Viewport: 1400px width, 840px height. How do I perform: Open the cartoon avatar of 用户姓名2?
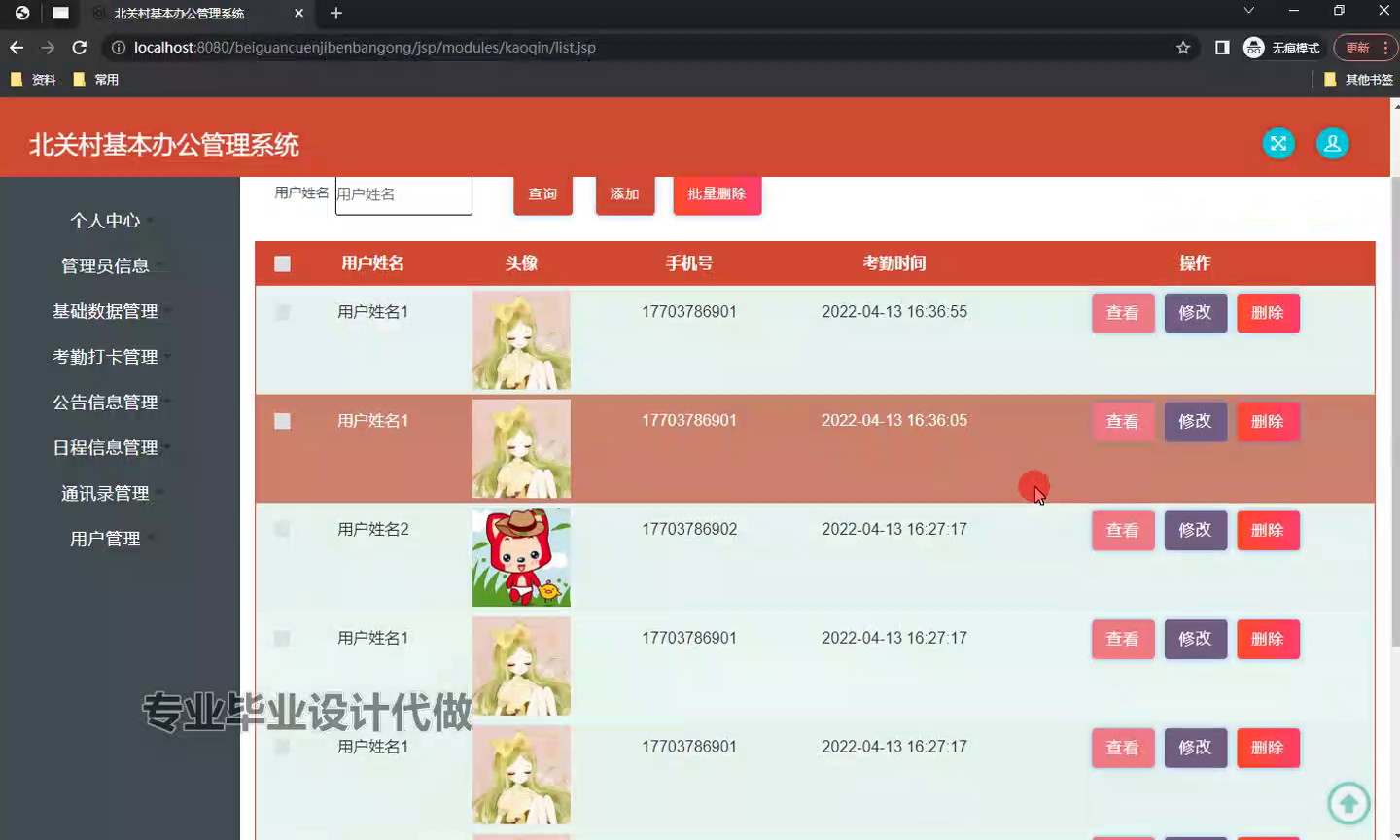(521, 558)
